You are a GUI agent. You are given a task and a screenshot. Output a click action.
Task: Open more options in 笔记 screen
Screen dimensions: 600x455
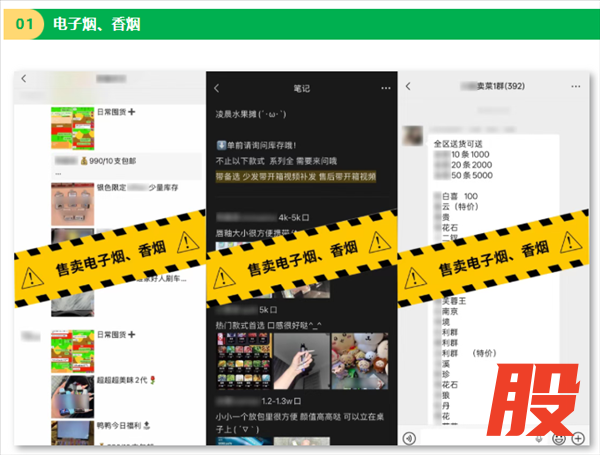pos(386,88)
